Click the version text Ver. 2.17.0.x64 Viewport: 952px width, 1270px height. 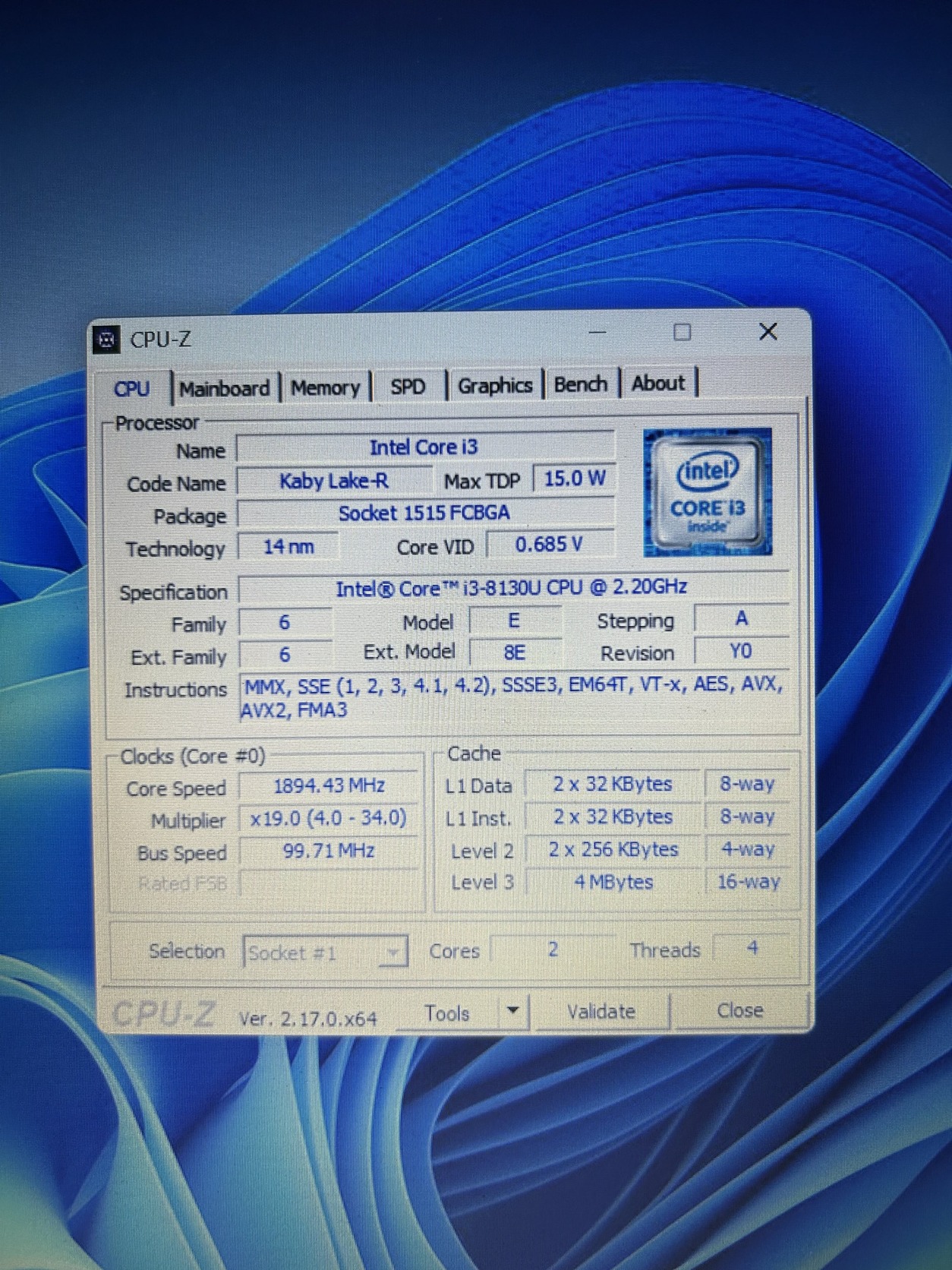coord(307,1019)
